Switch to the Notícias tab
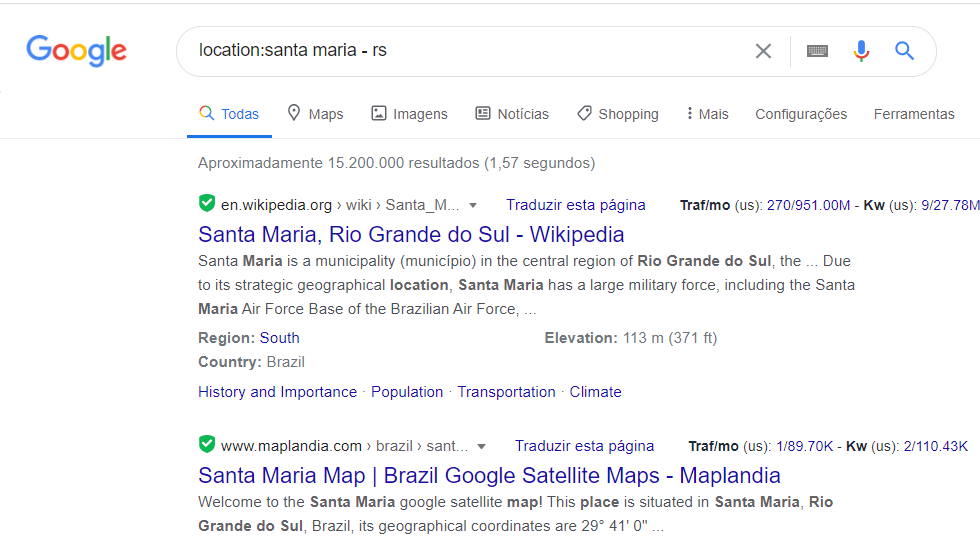The width and height of the screenshot is (980, 557). [512, 114]
